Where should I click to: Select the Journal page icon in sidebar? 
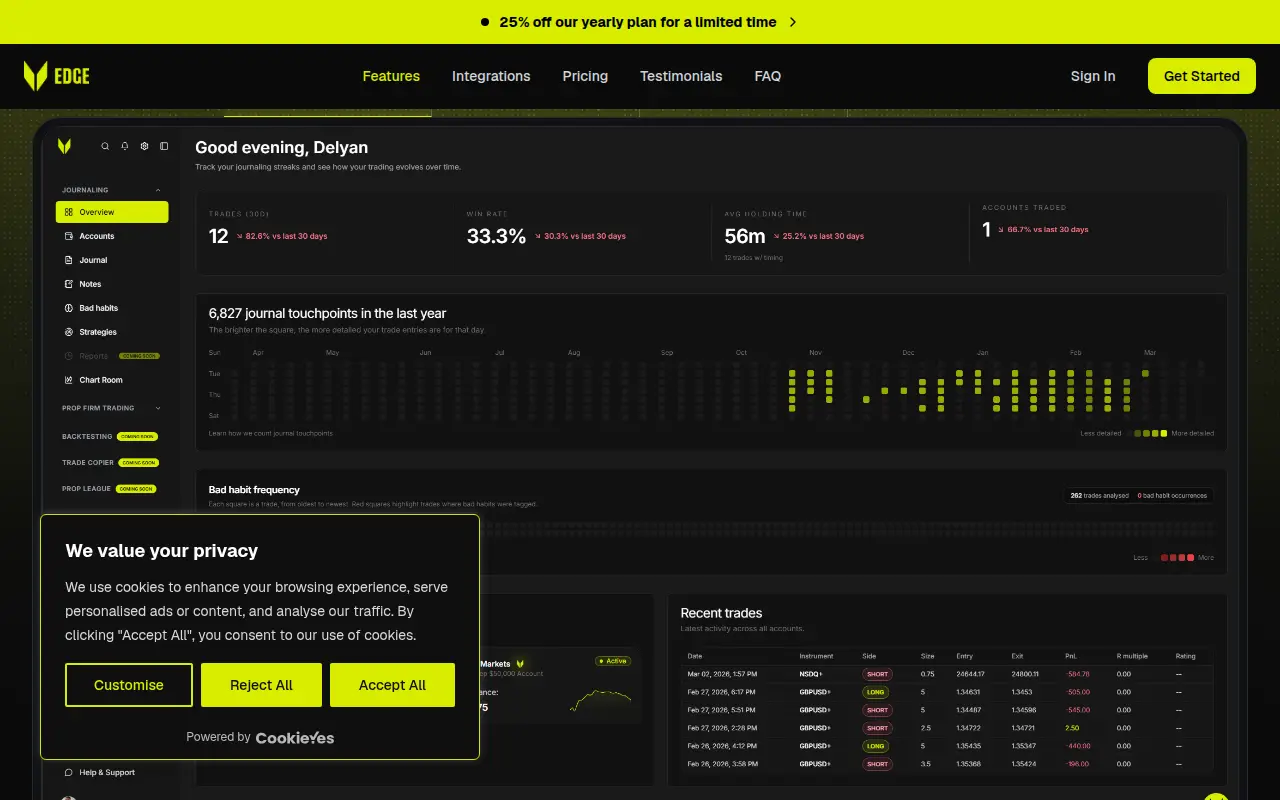click(x=69, y=260)
